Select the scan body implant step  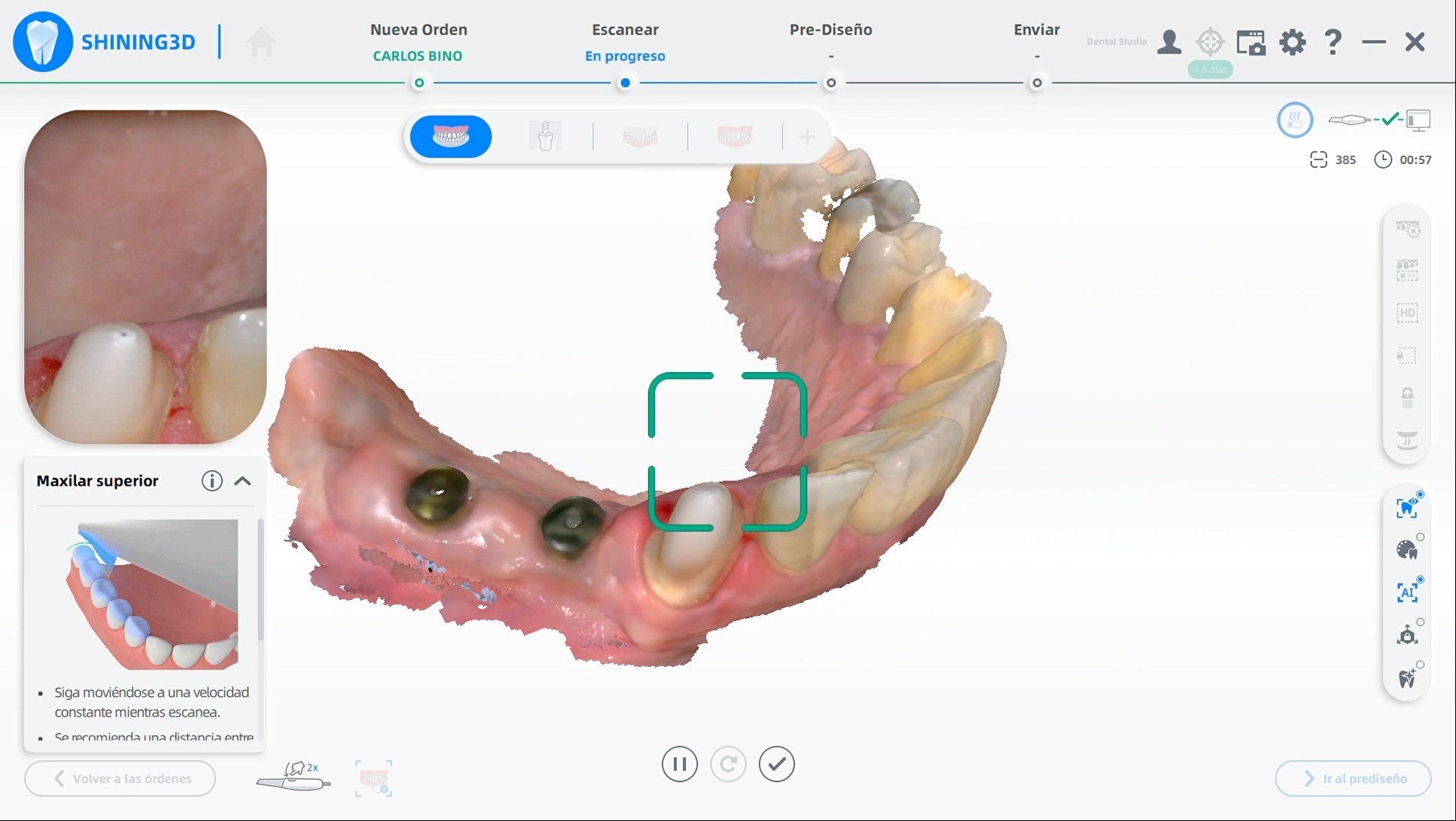coord(545,137)
